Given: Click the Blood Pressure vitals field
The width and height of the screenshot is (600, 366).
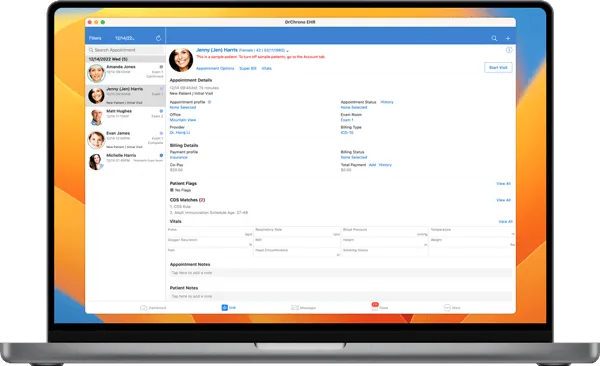Looking at the screenshot, I should [x=385, y=232].
